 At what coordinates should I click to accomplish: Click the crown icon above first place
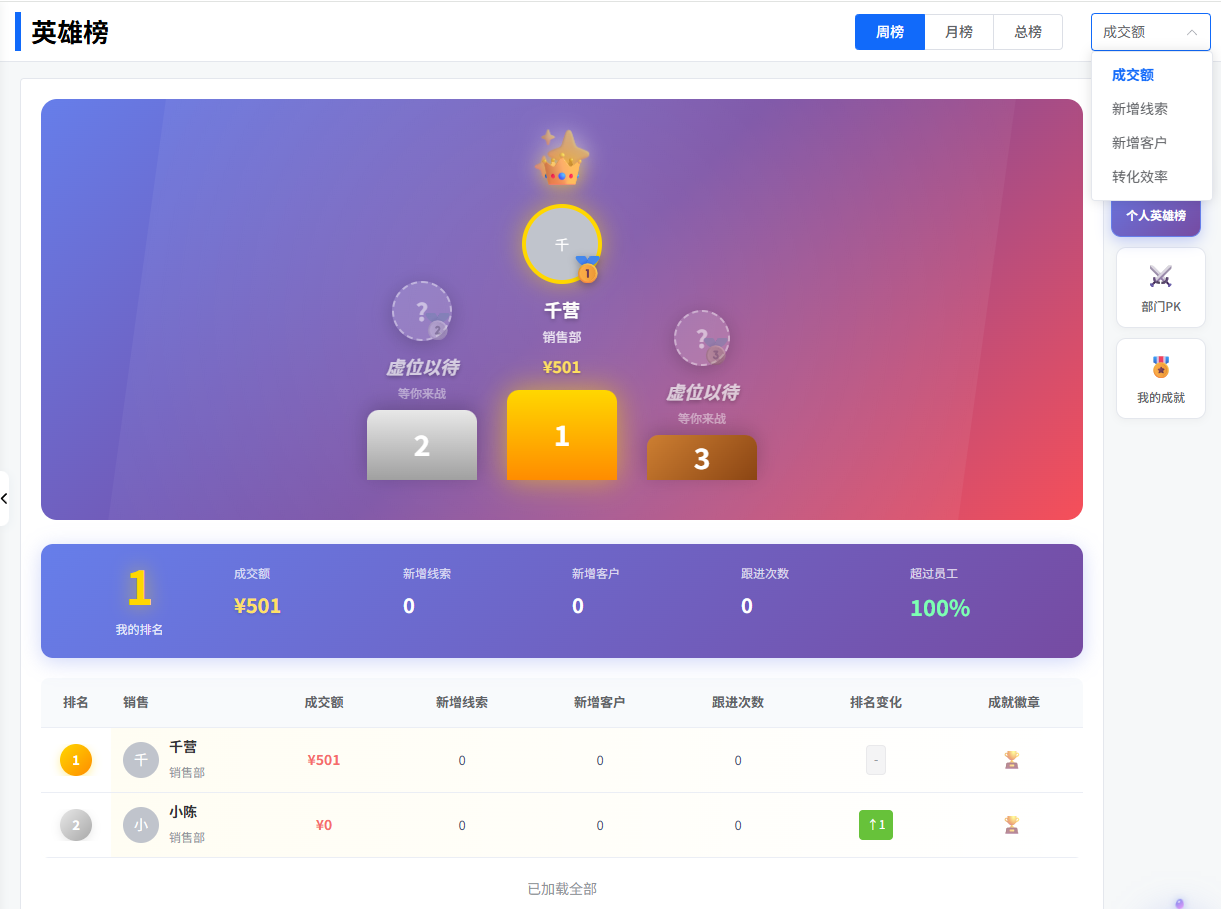tap(562, 159)
